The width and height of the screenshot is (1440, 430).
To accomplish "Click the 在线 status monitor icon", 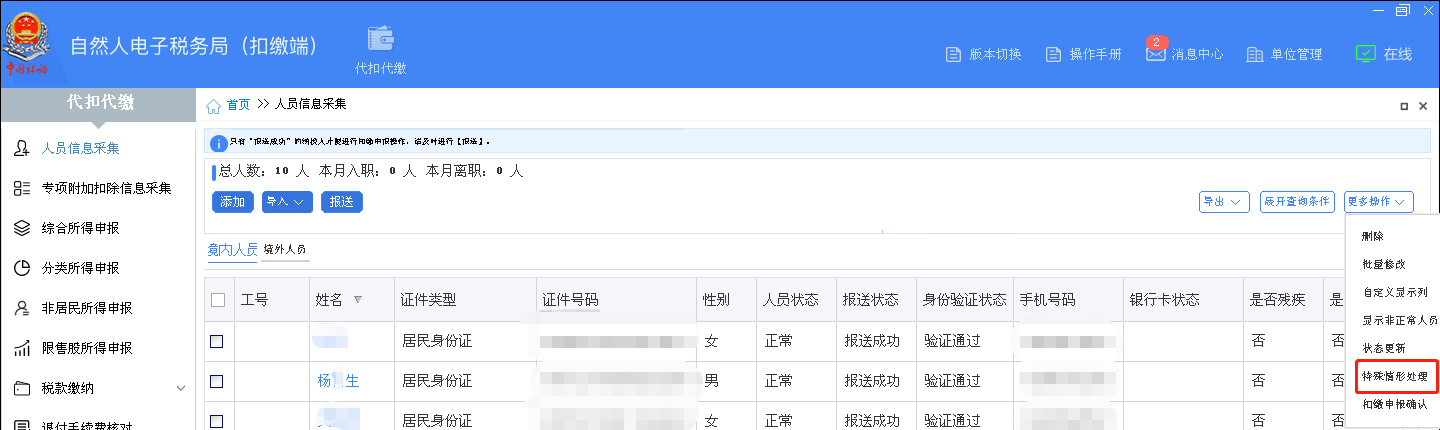I will click(1365, 54).
